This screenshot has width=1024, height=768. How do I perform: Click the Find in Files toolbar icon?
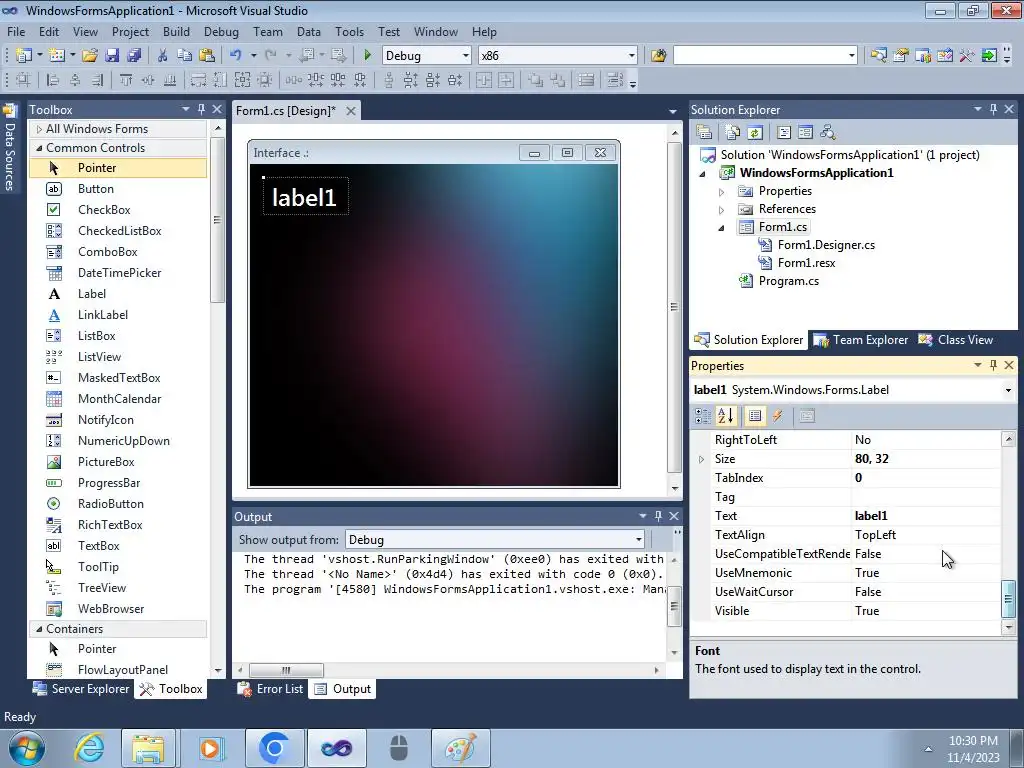click(x=658, y=56)
